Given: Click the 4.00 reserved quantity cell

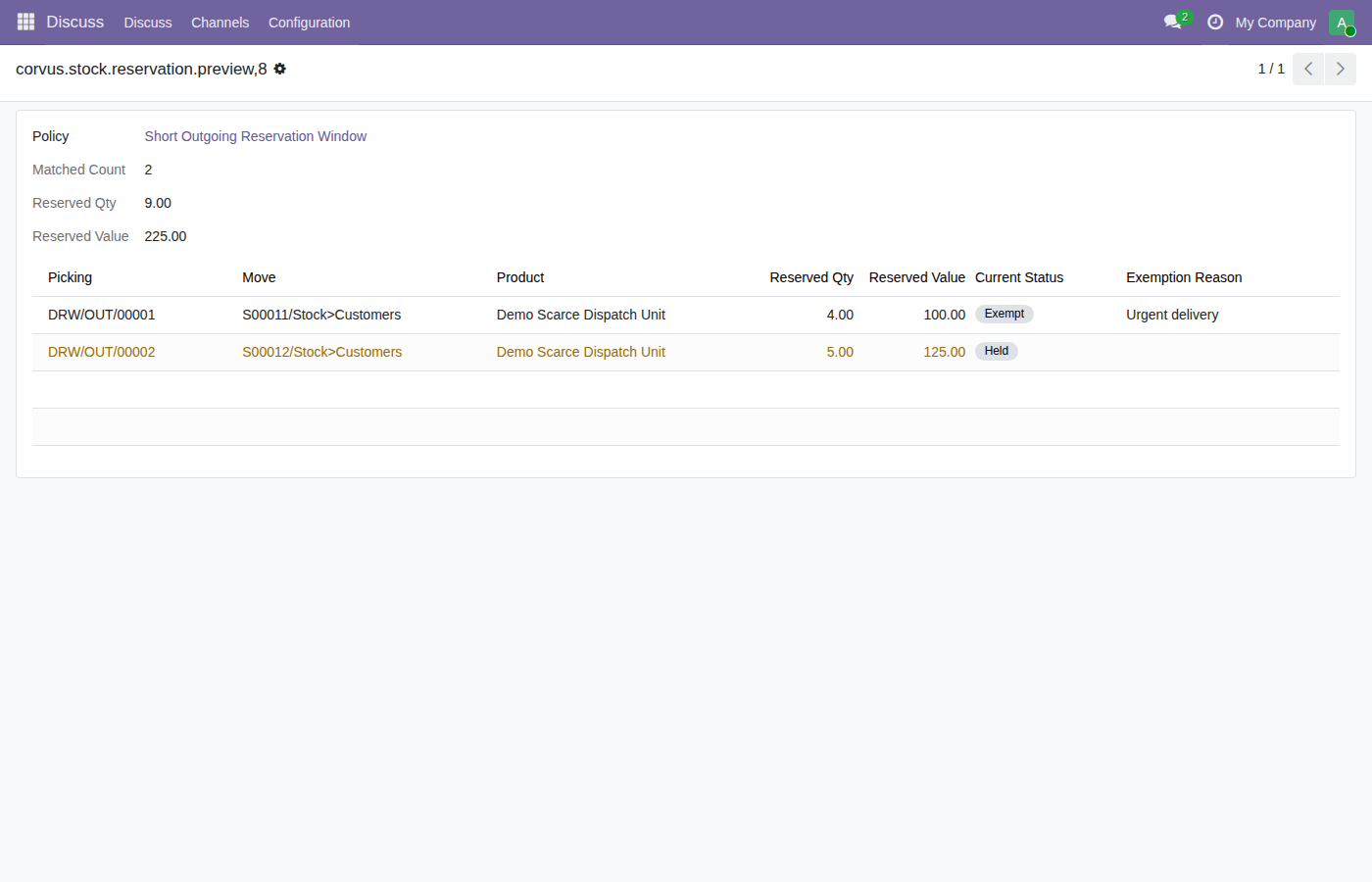Looking at the screenshot, I should 840,315.
